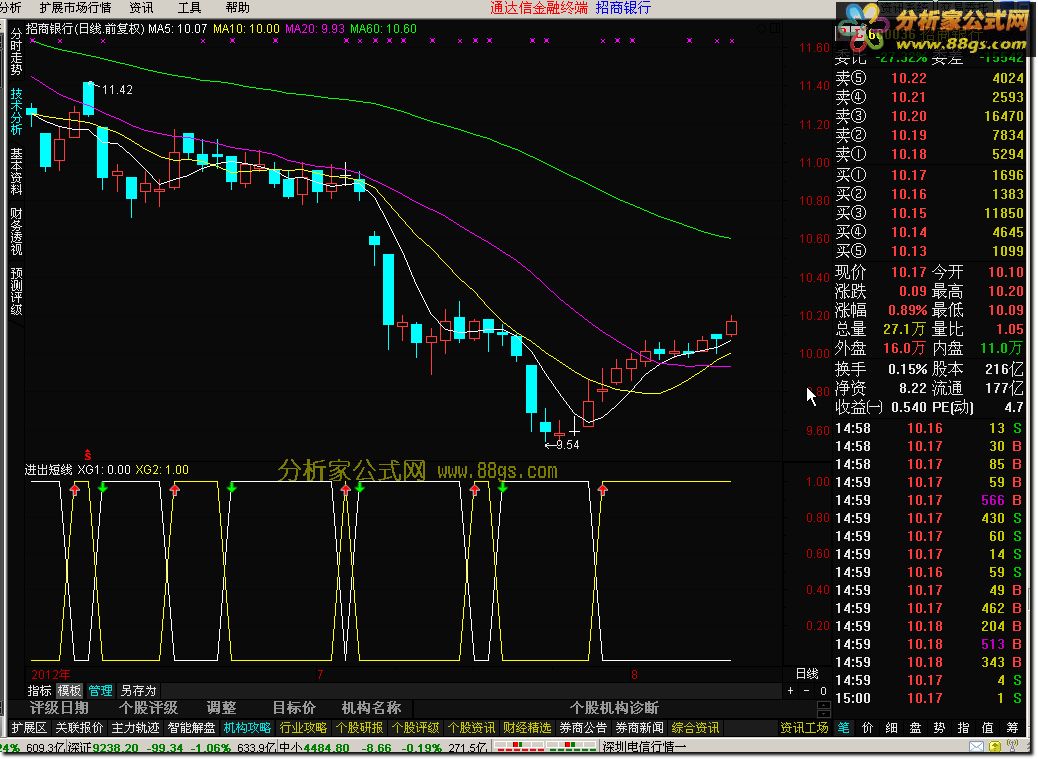Click the 机构名称 column header
This screenshot has height=759, width=1038.
click(371, 708)
